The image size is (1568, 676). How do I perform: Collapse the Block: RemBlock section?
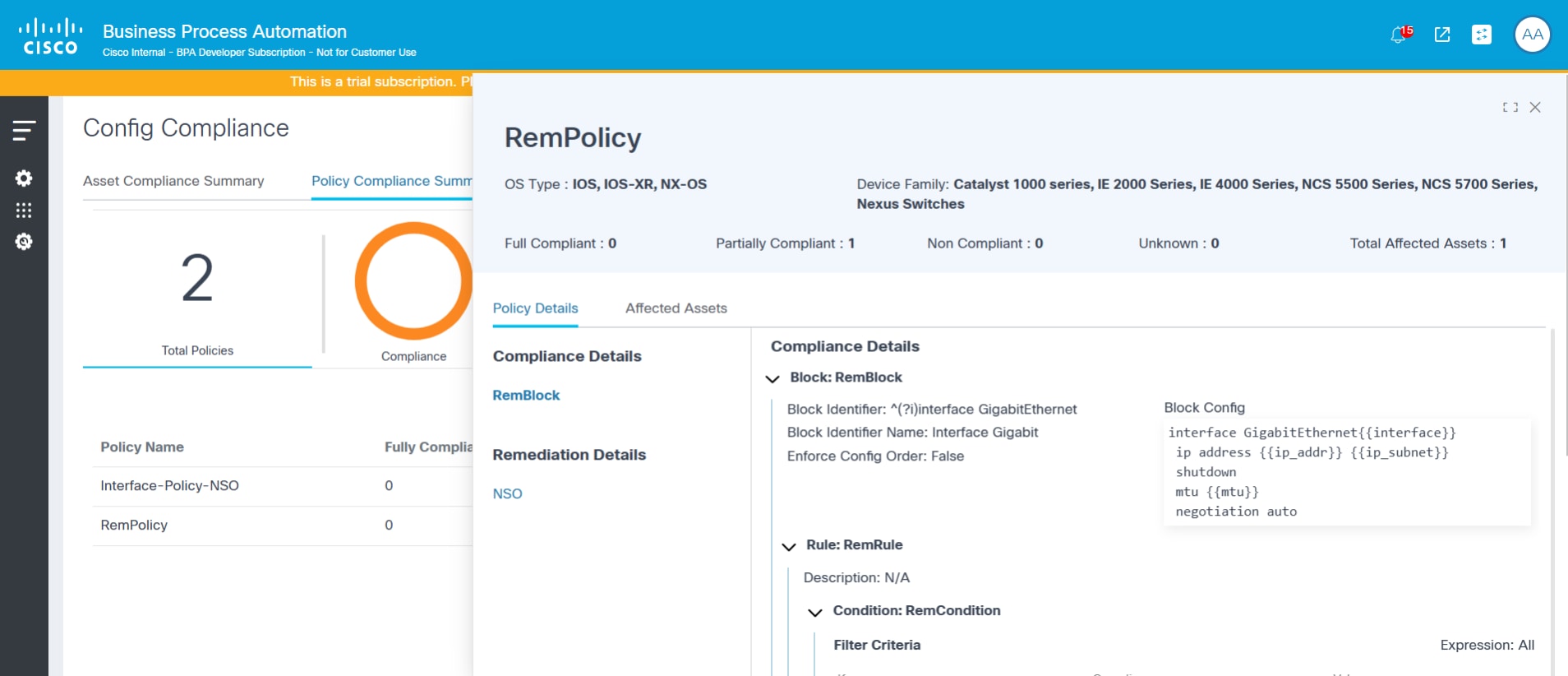(772, 378)
